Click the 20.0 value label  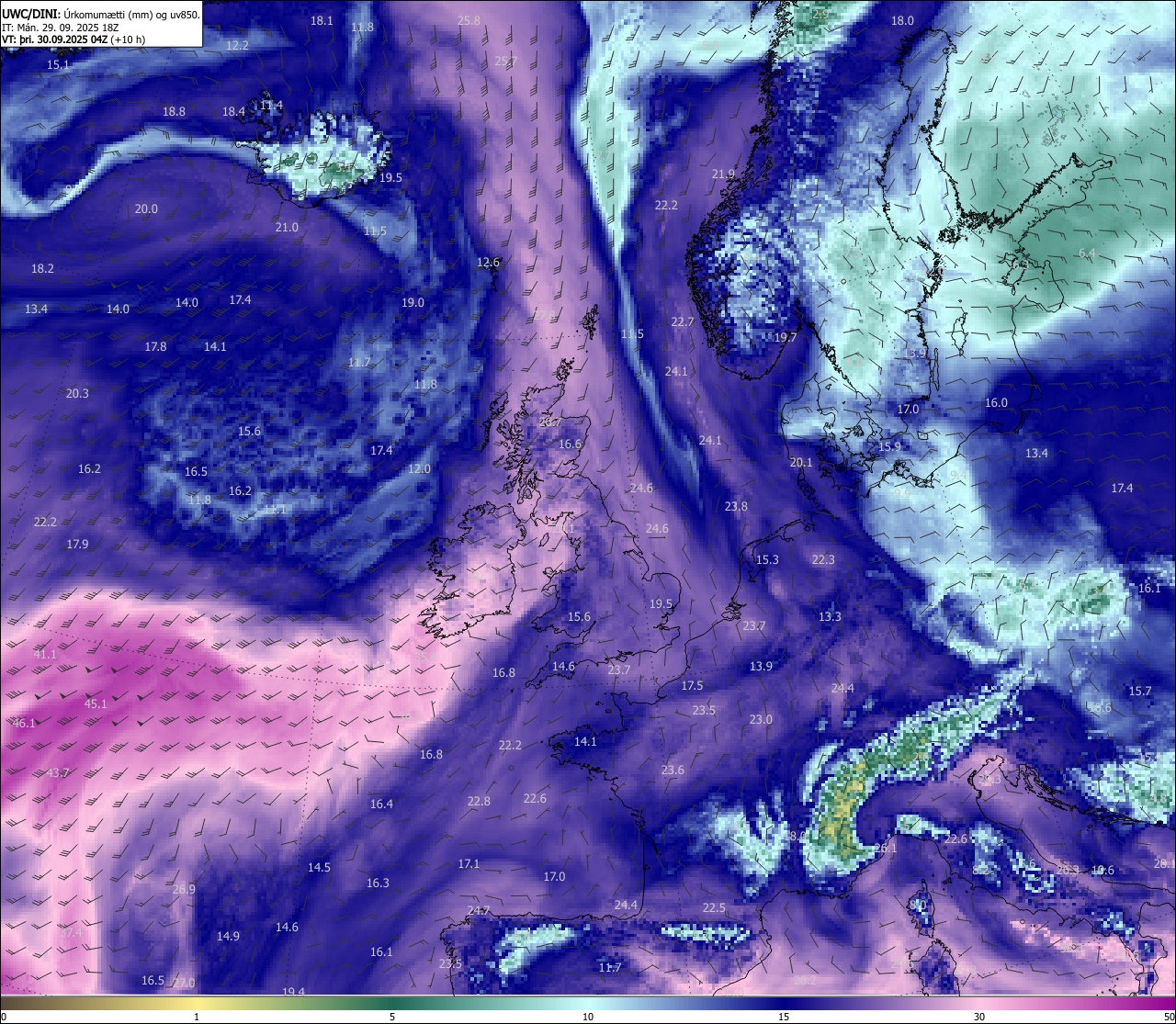coord(146,208)
